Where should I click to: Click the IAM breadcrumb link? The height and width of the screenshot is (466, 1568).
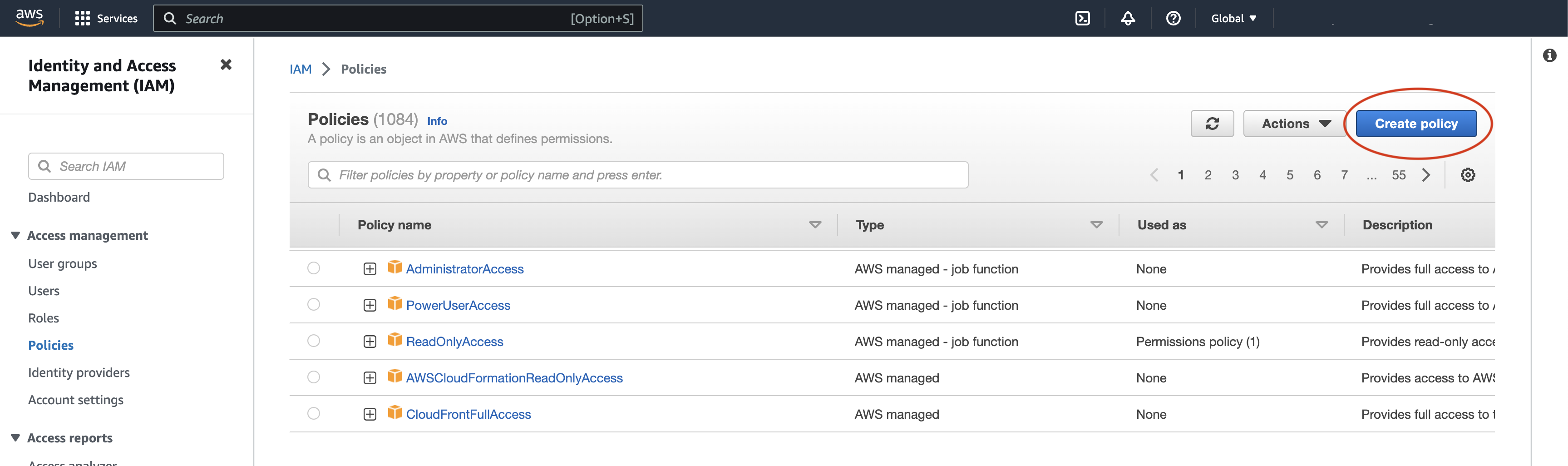coord(301,69)
